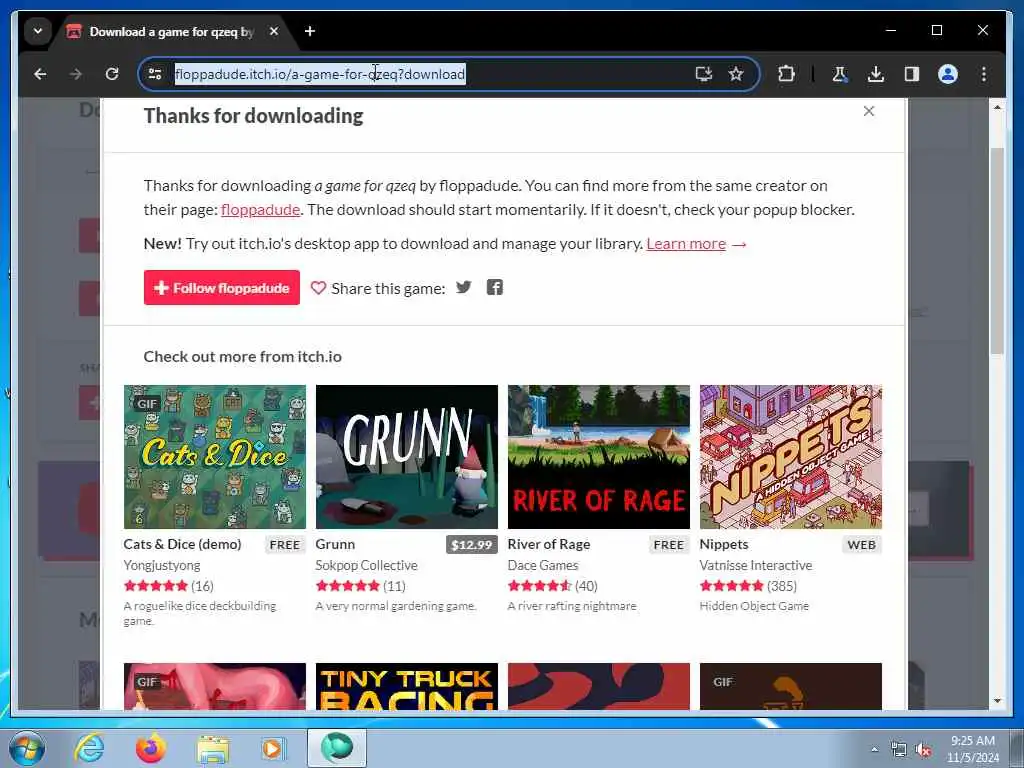Click the Tiny Truck Racing thumbnail
Image resolution: width=1024 pixels, height=768 pixels.
[407, 686]
